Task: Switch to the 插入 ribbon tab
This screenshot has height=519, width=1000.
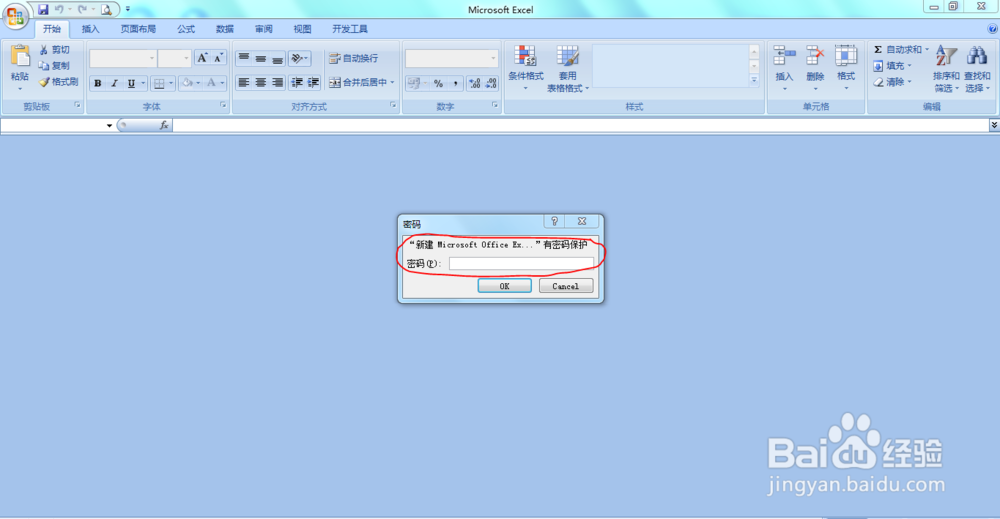Action: 91,29
